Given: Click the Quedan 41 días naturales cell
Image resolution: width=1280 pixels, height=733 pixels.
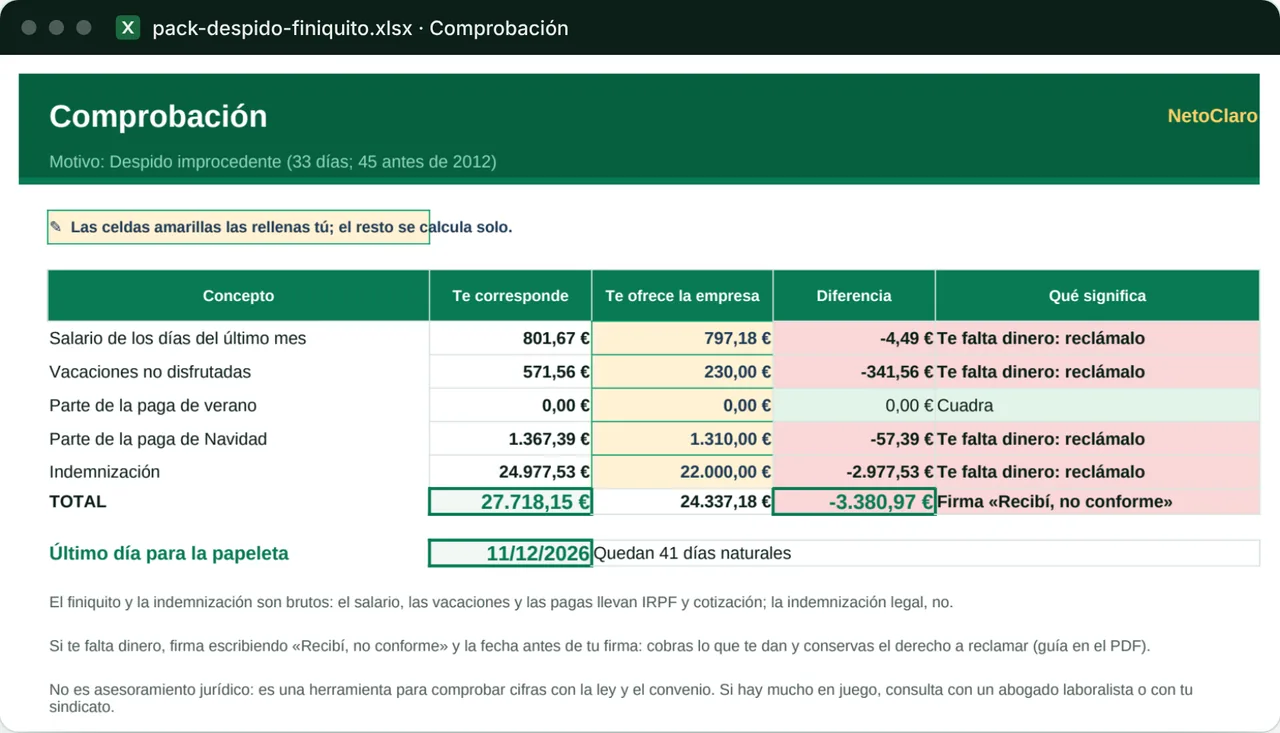Looking at the screenshot, I should click(926, 553).
